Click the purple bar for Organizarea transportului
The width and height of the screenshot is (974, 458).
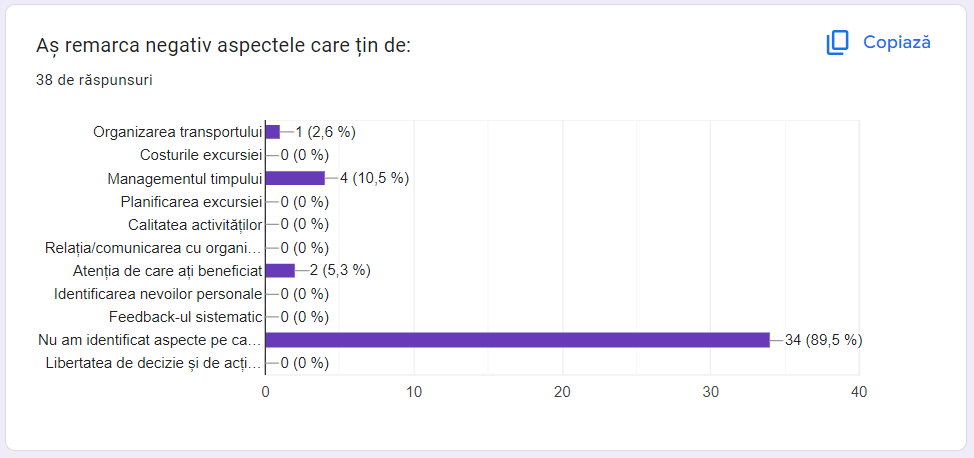(272, 131)
